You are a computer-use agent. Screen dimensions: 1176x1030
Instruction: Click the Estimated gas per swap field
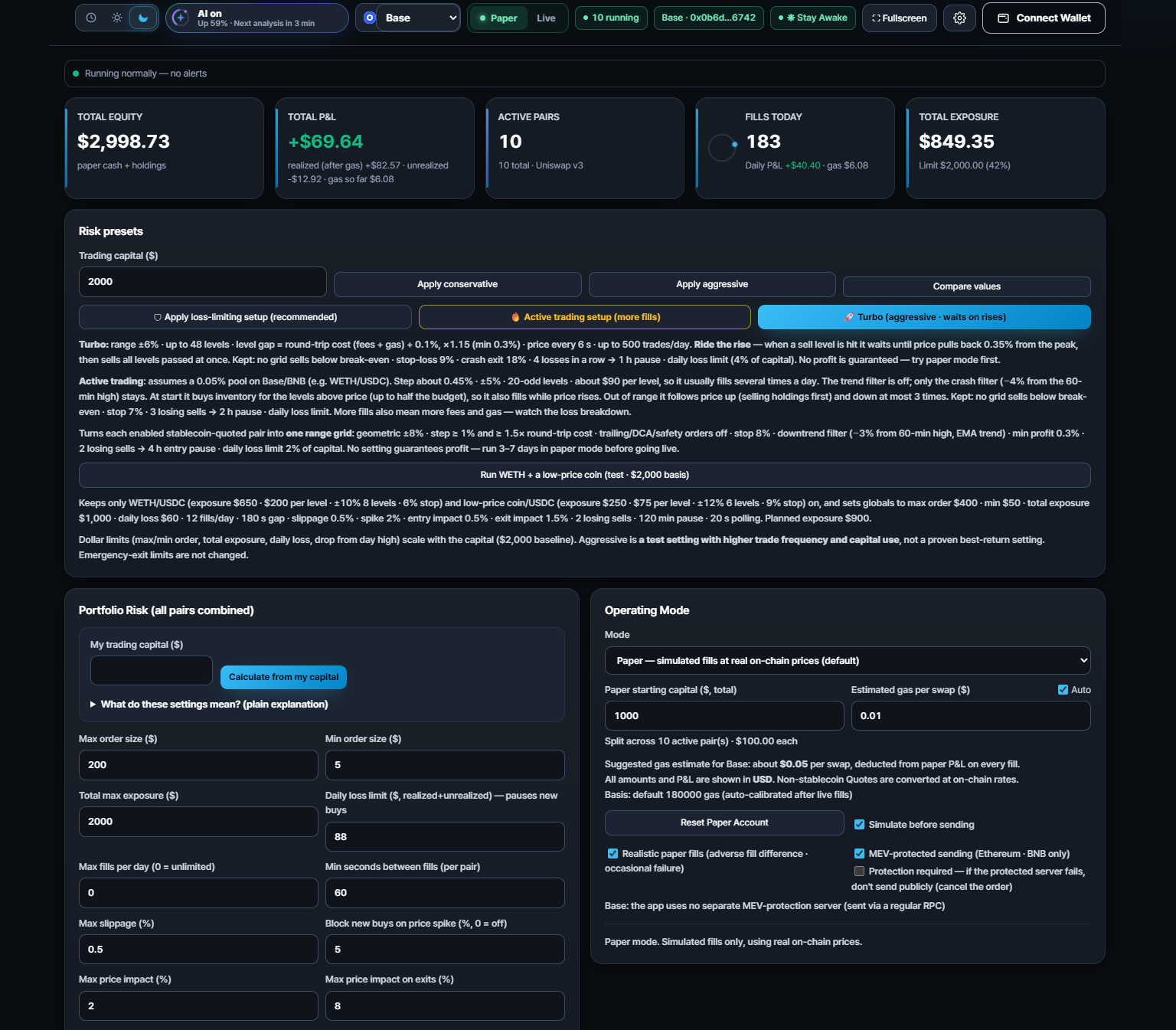pyautogui.click(x=971, y=716)
